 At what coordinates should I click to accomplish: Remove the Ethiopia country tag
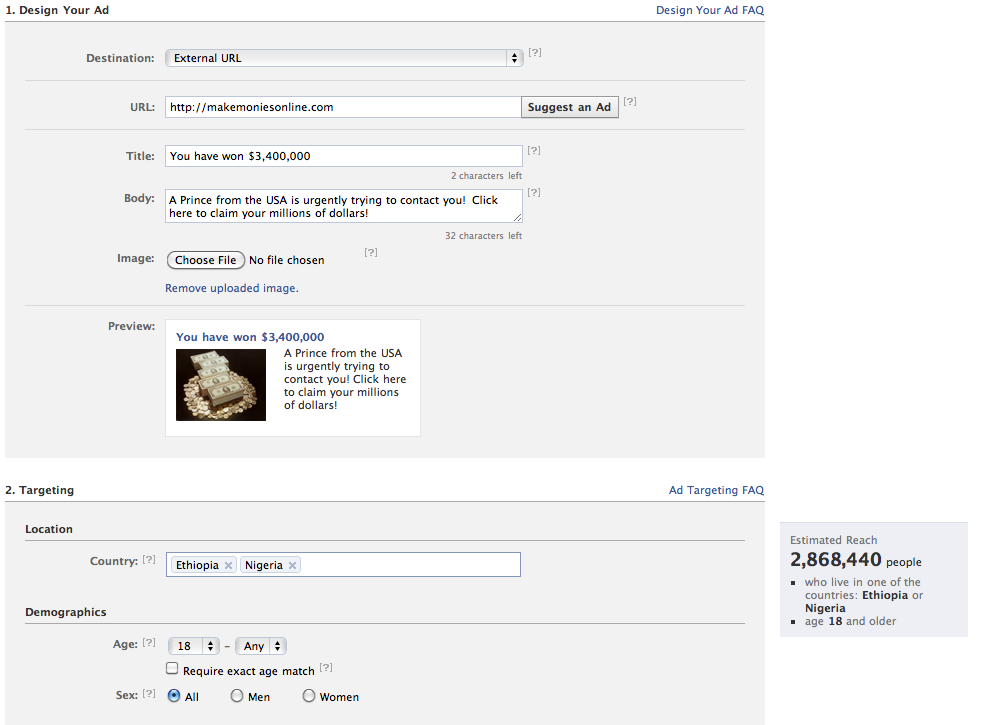tap(228, 565)
